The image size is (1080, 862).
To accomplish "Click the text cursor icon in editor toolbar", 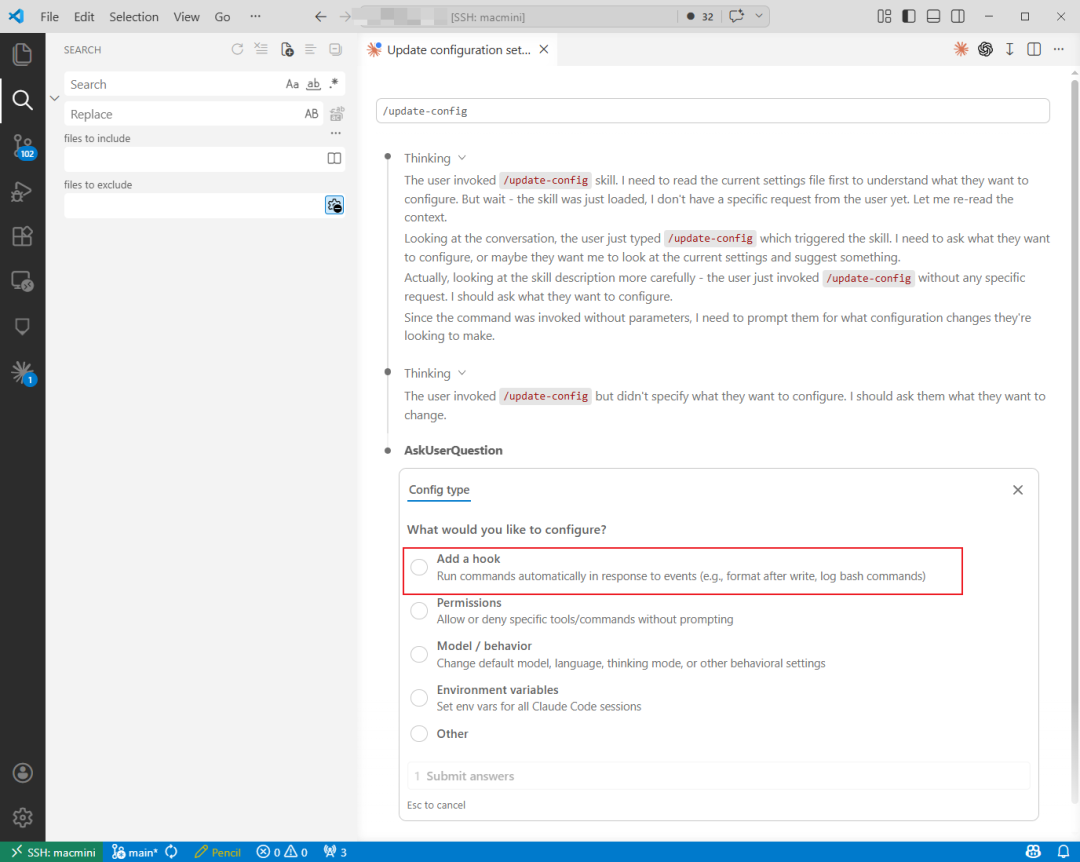I will pos(1010,49).
